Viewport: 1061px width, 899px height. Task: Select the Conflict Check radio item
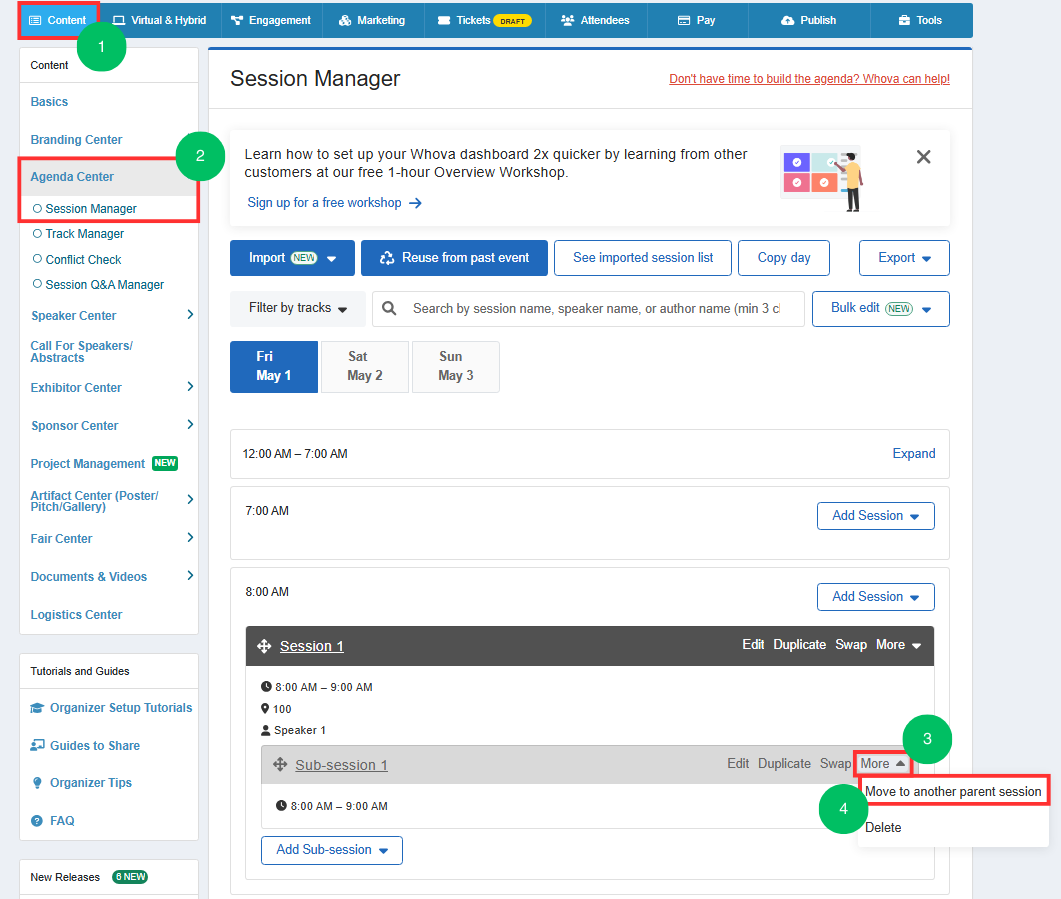tap(77, 259)
